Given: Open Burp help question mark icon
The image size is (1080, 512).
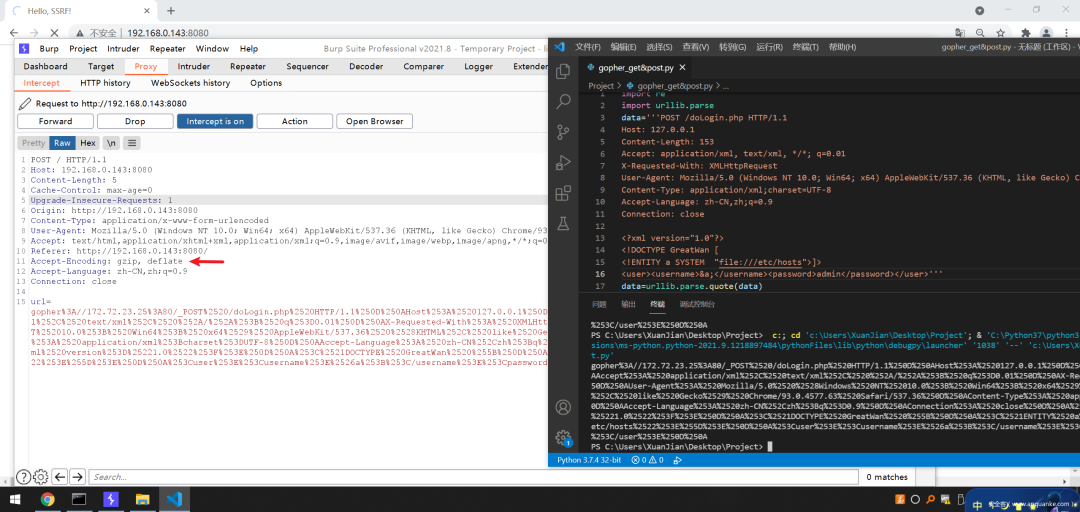Looking at the screenshot, I should tap(23, 477).
